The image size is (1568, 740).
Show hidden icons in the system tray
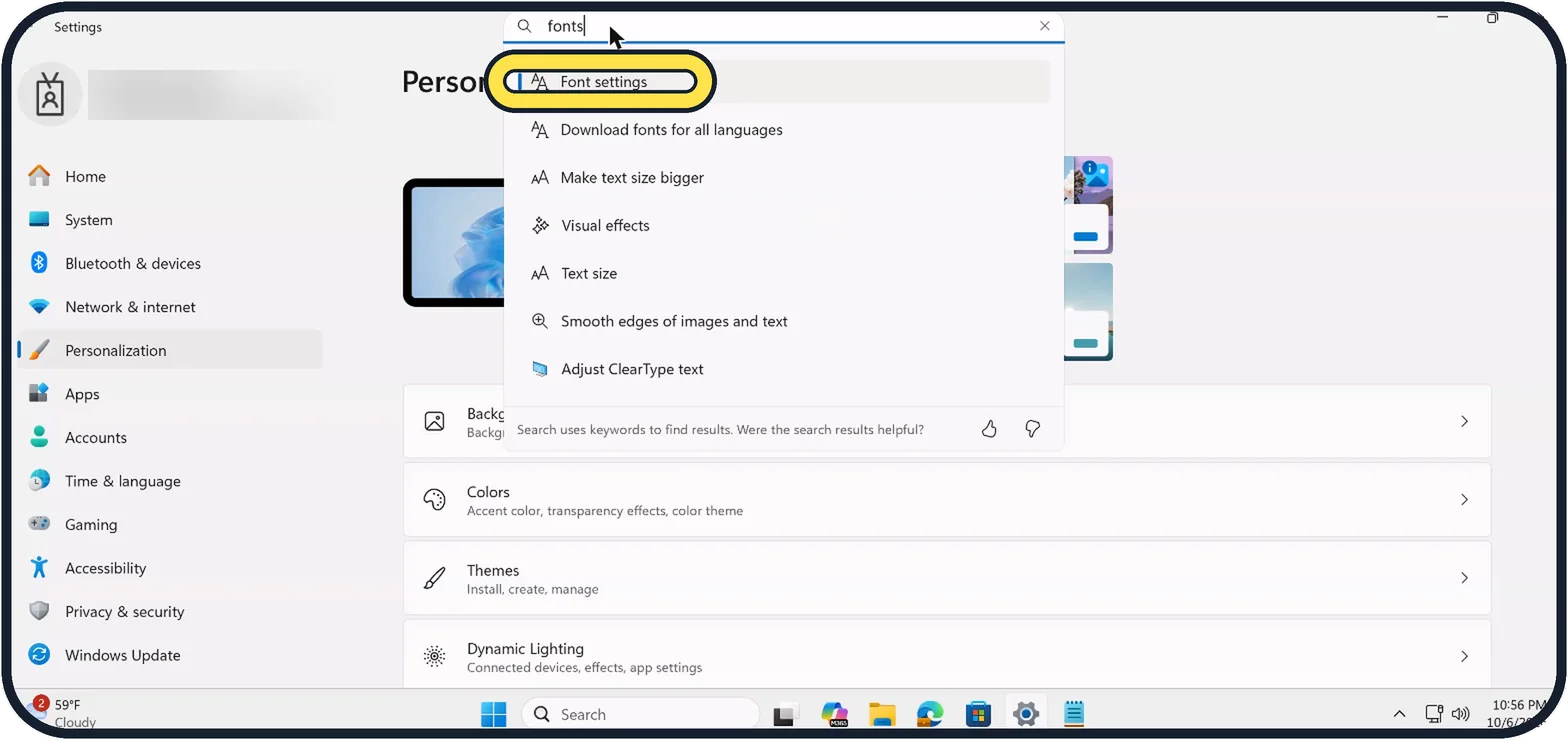1400,714
